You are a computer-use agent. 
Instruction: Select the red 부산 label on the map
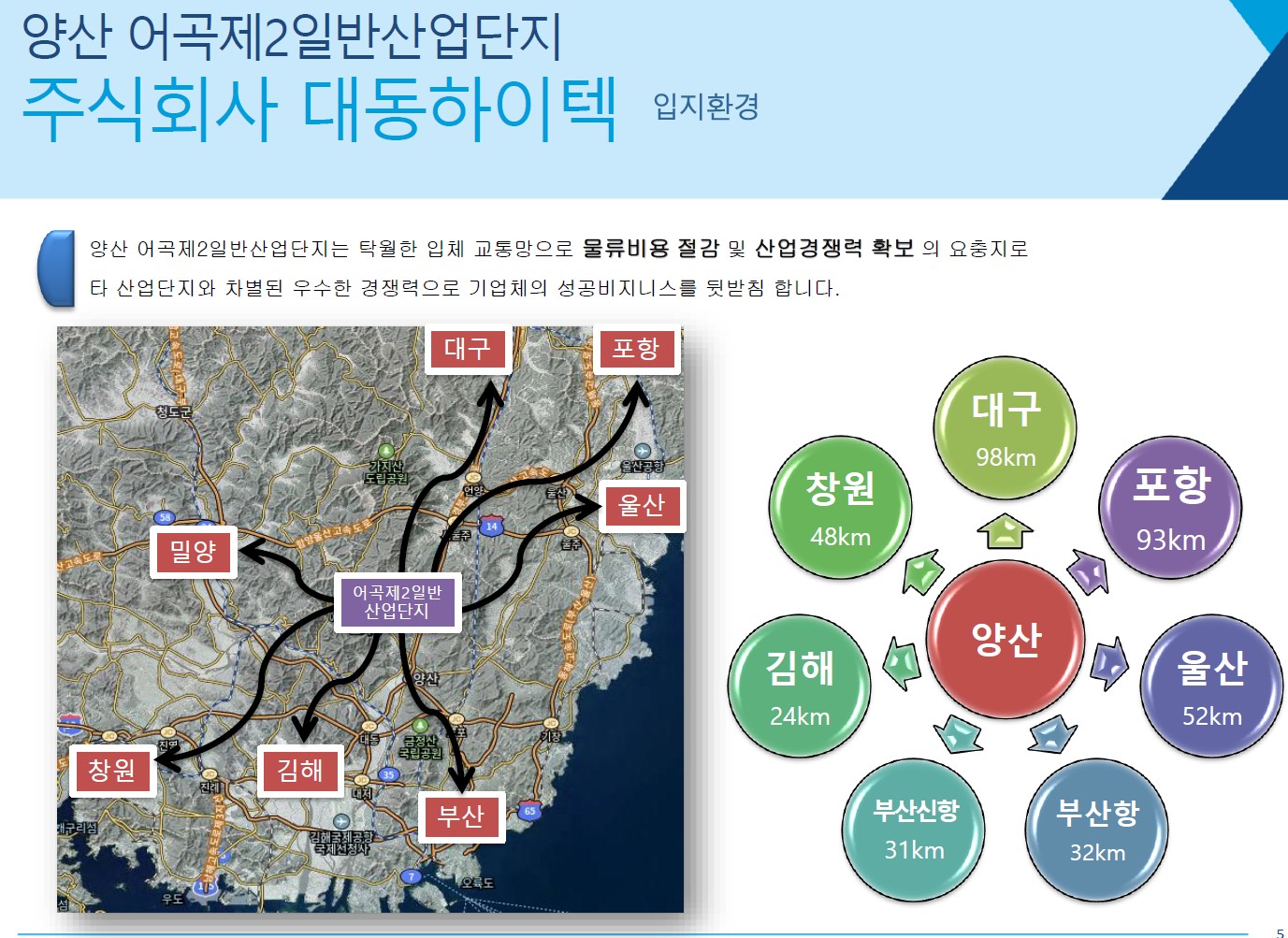click(x=461, y=816)
